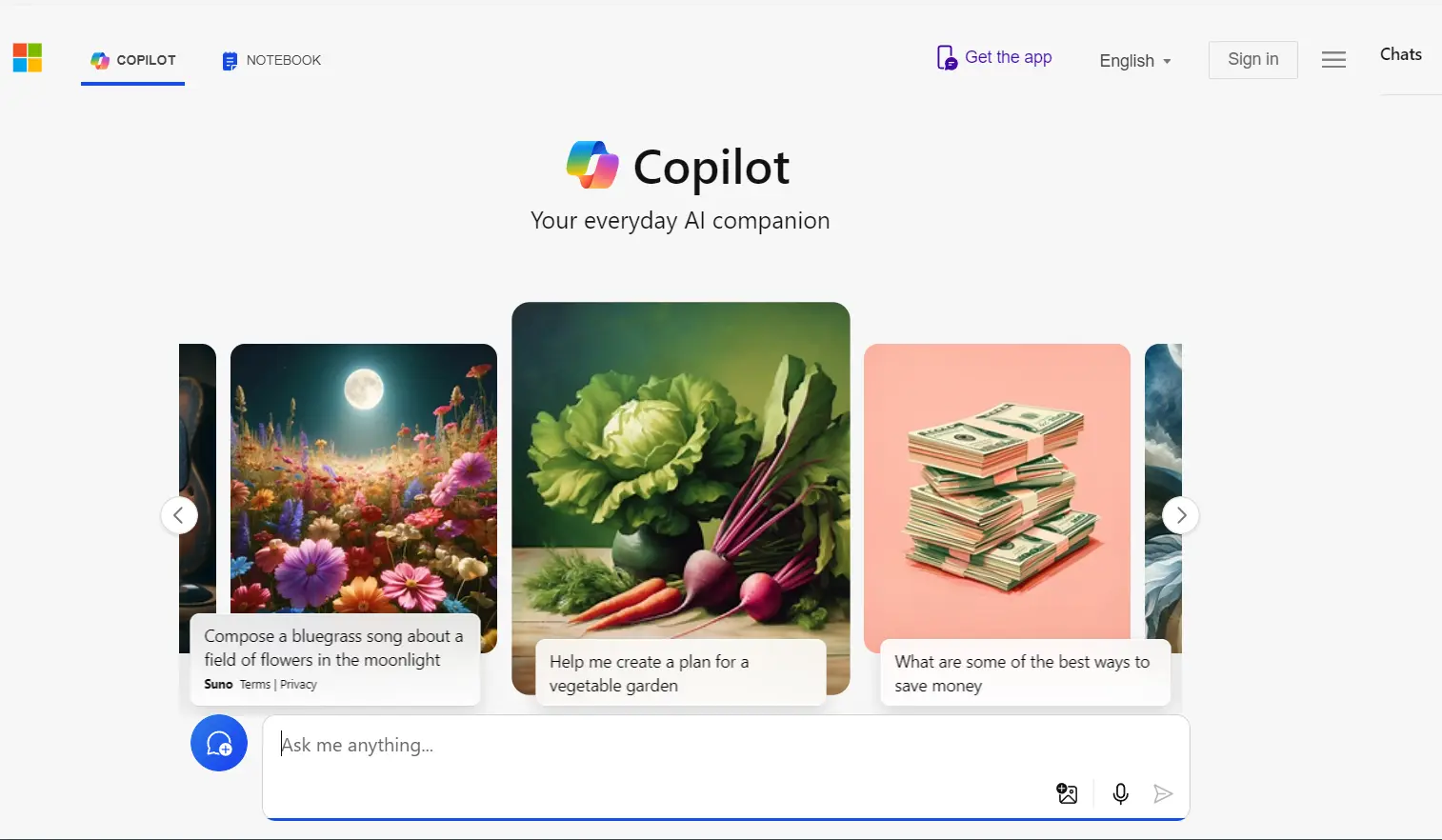Click the send arrow icon
The image size is (1442, 840).
(x=1163, y=793)
